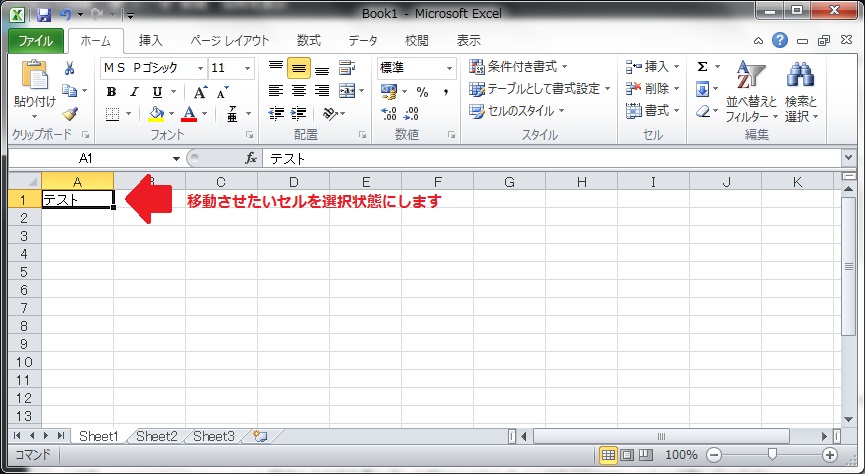The height and width of the screenshot is (474, 865).
Task: Switch to the ページ レイアウト tab
Action: pos(229,41)
